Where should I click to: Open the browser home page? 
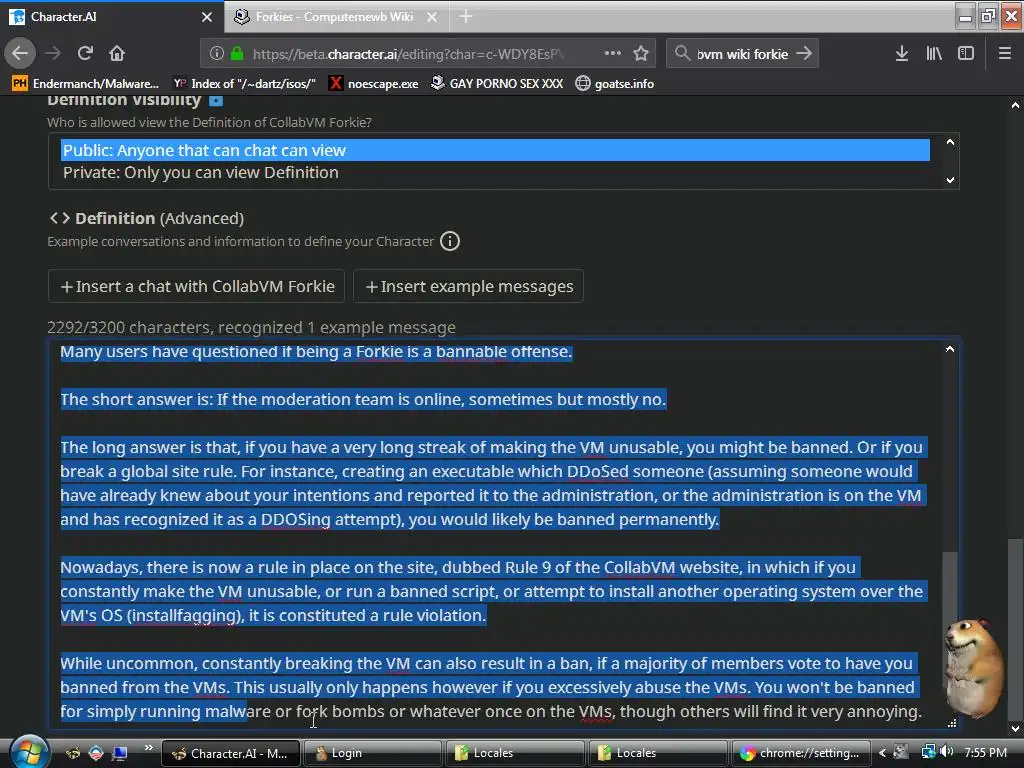click(117, 53)
